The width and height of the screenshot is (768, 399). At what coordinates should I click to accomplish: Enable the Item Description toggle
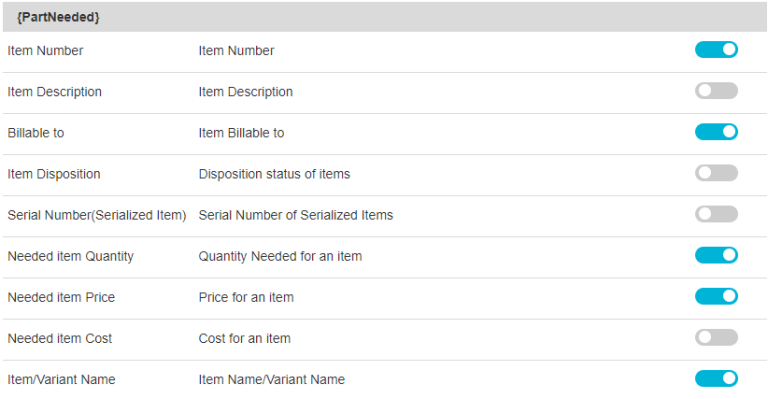[716, 91]
